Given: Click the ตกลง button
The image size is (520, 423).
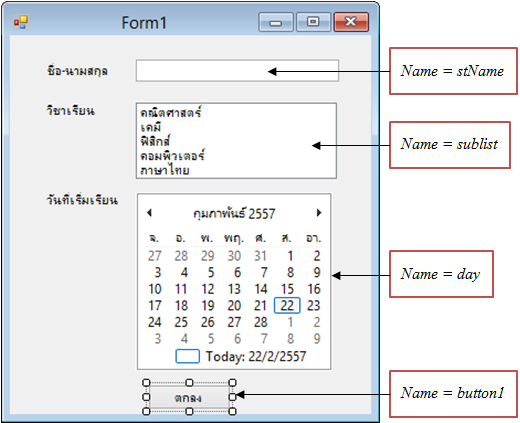Looking at the screenshot, I should pos(189,397).
